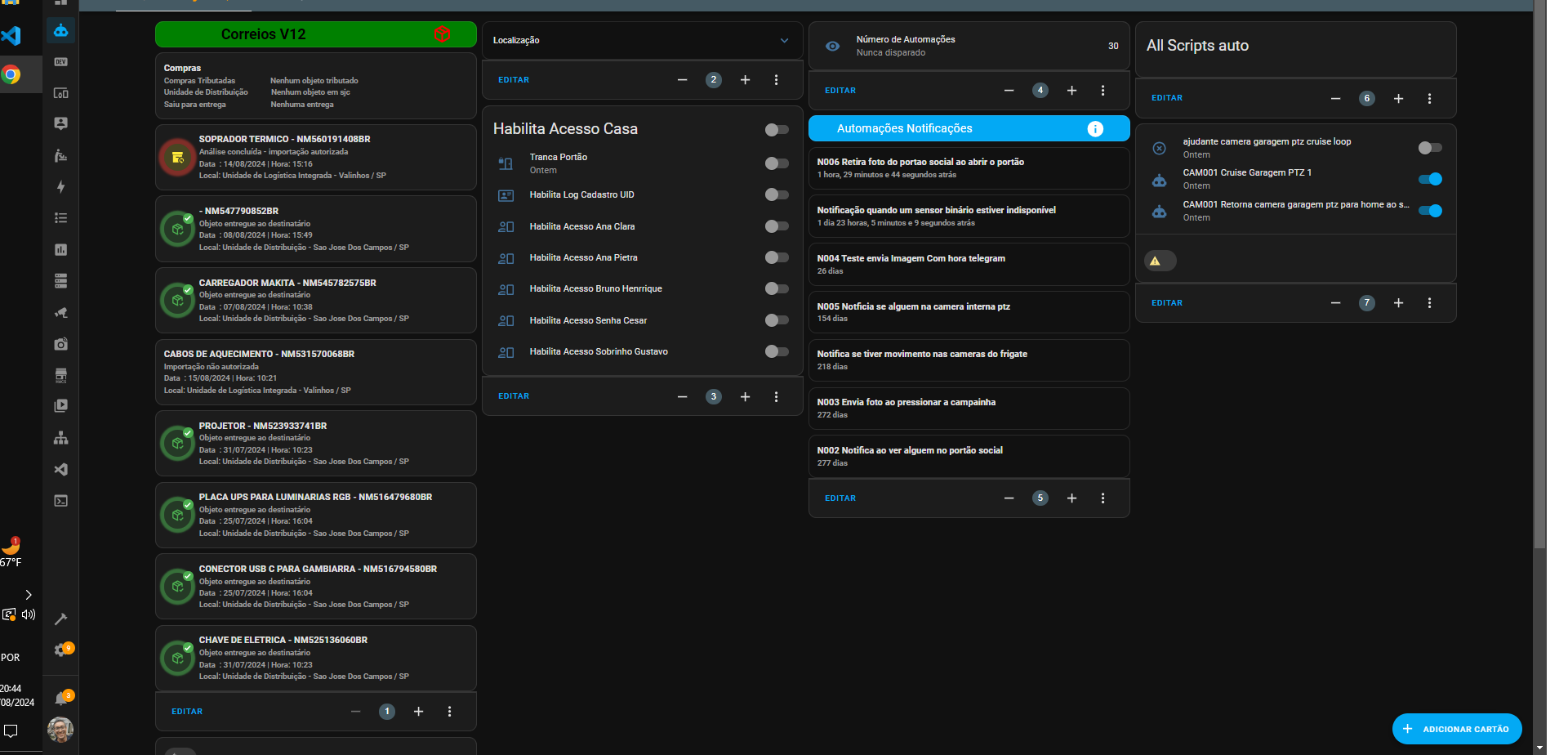The width and height of the screenshot is (1568, 755).
Task: Click the plus button beside section 7
Action: 1398,303
